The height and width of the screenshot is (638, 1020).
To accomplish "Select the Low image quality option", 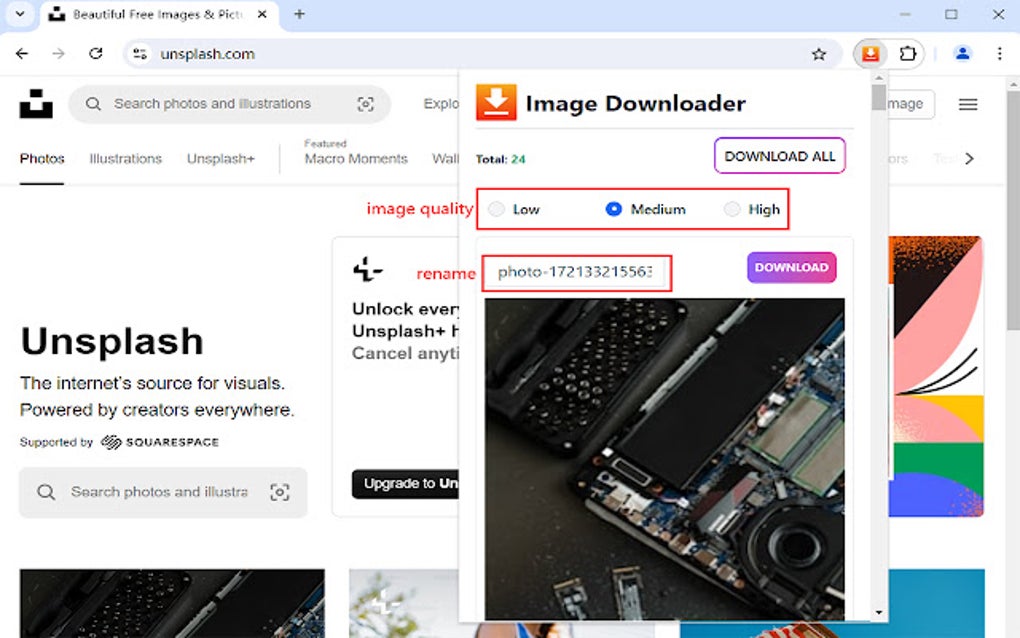I will 497,209.
